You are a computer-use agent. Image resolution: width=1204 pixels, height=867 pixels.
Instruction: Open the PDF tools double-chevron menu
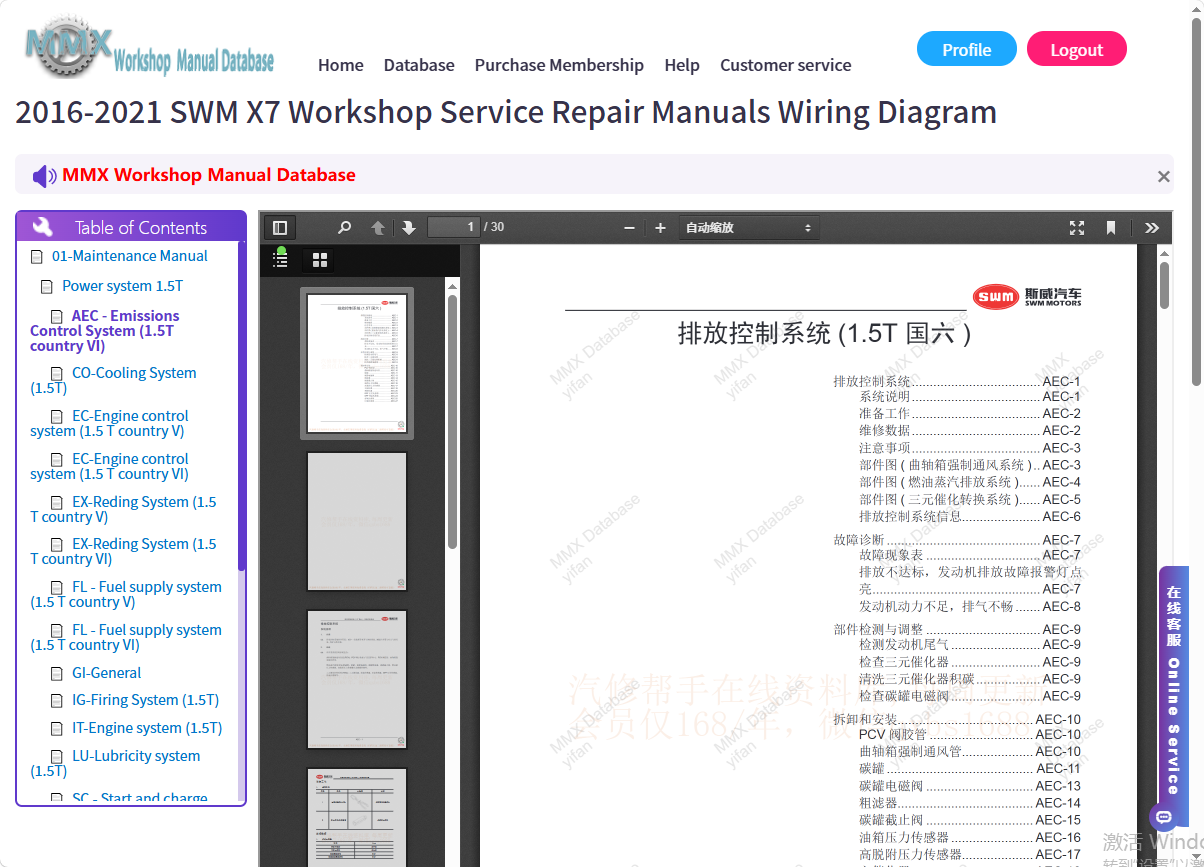click(x=1152, y=228)
